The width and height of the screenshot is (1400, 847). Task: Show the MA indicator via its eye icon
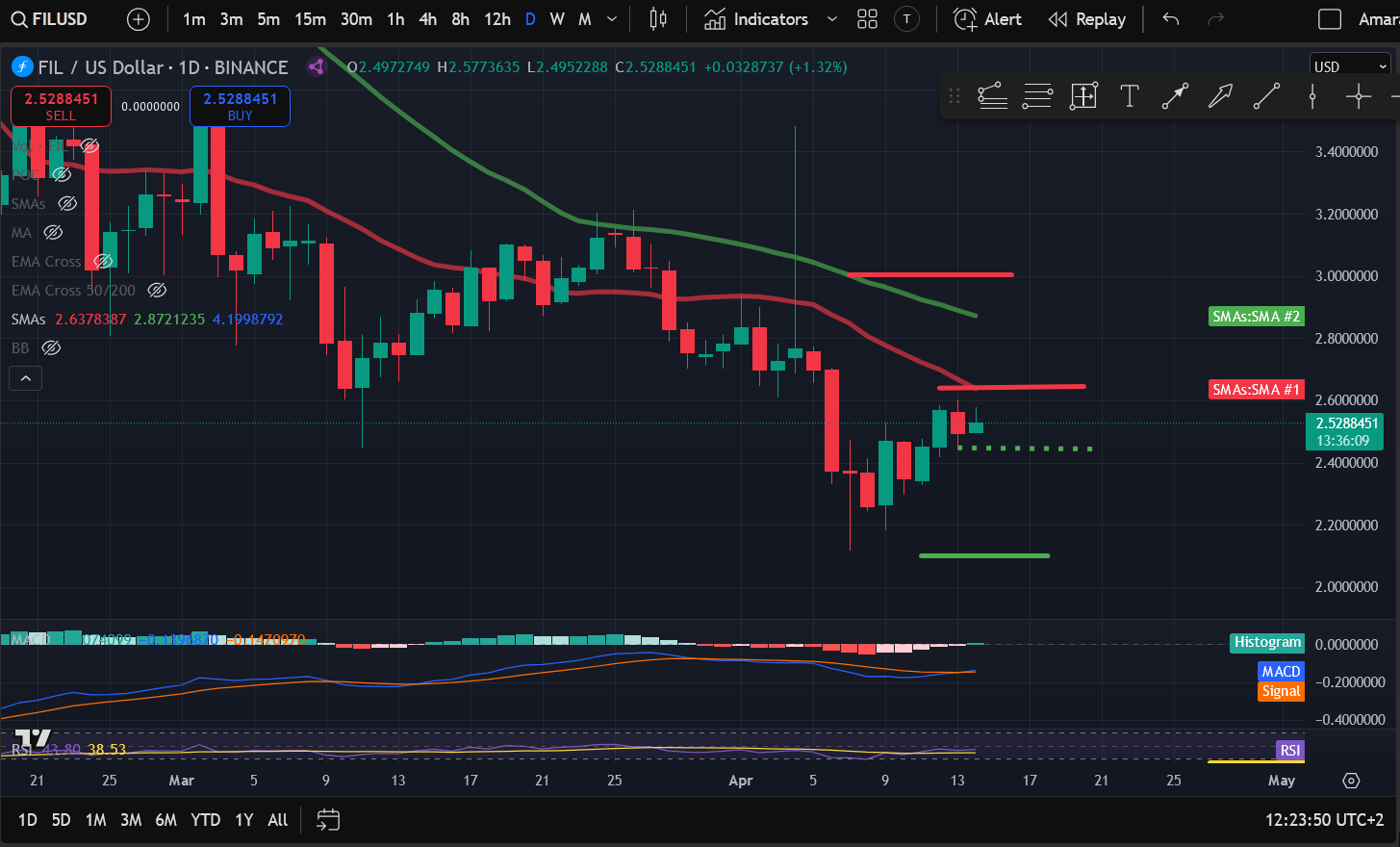(x=54, y=232)
